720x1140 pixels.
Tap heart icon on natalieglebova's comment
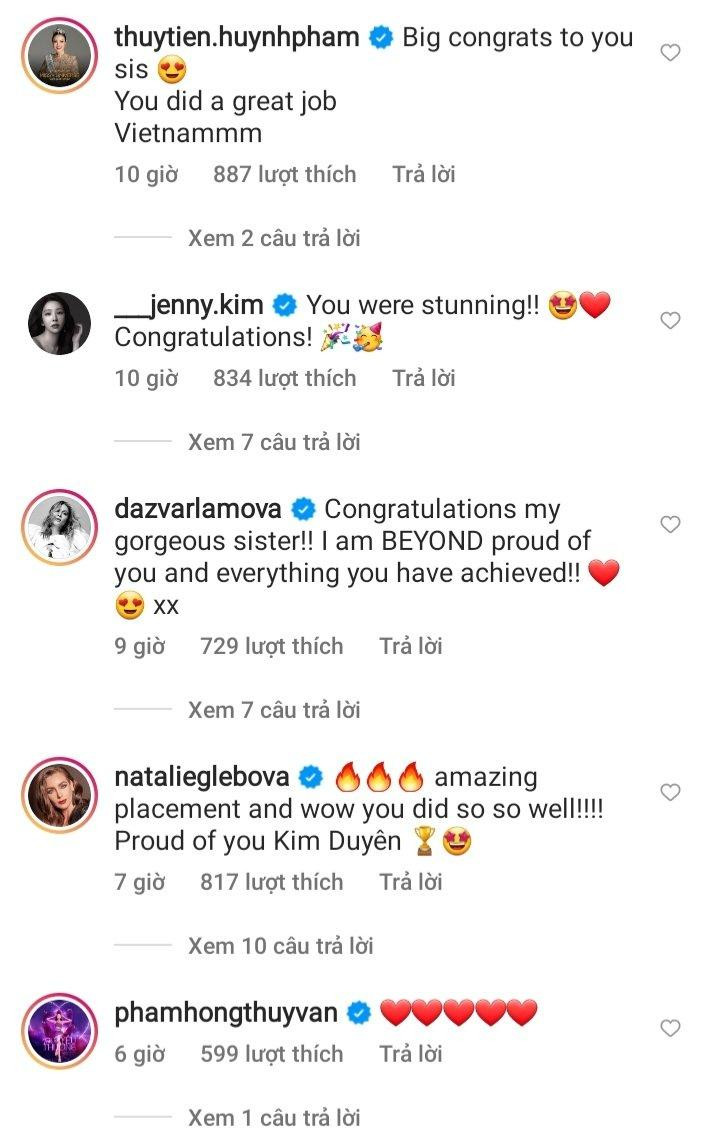click(x=670, y=792)
